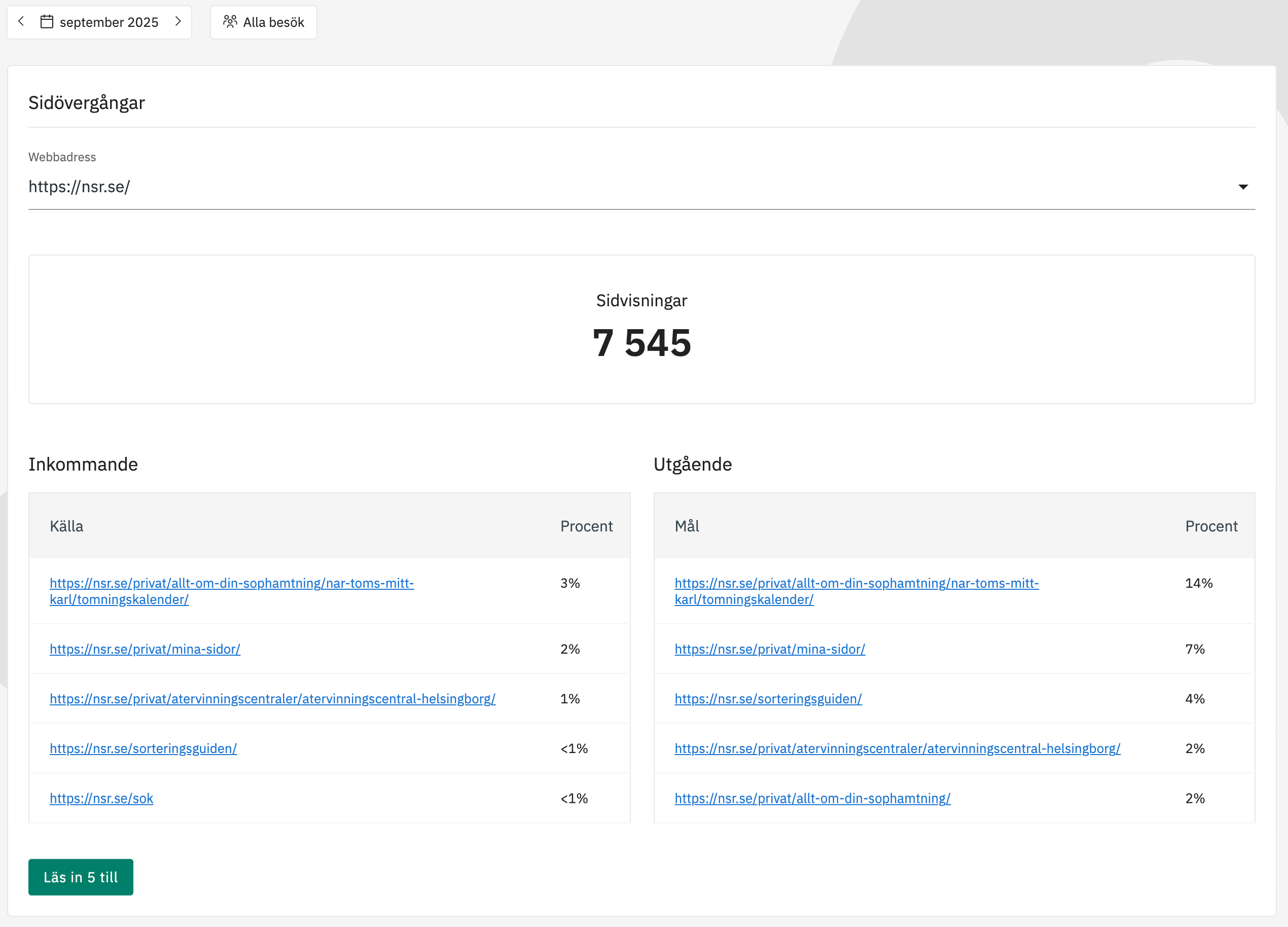Open outgoing mina-sidor target link

[770, 649]
